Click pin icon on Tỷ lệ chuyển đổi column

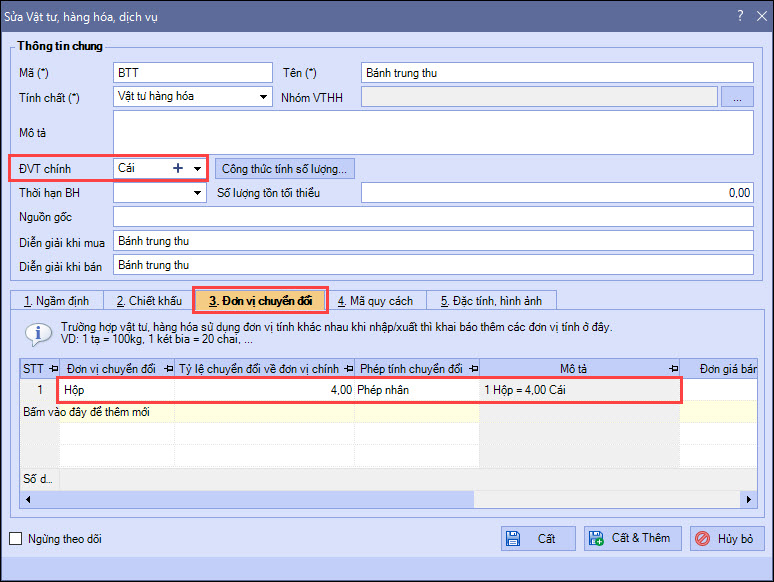[347, 368]
